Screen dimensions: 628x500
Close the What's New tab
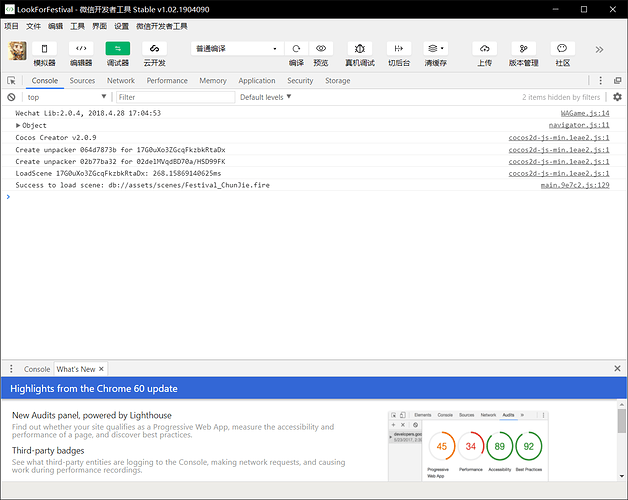tap(101, 369)
